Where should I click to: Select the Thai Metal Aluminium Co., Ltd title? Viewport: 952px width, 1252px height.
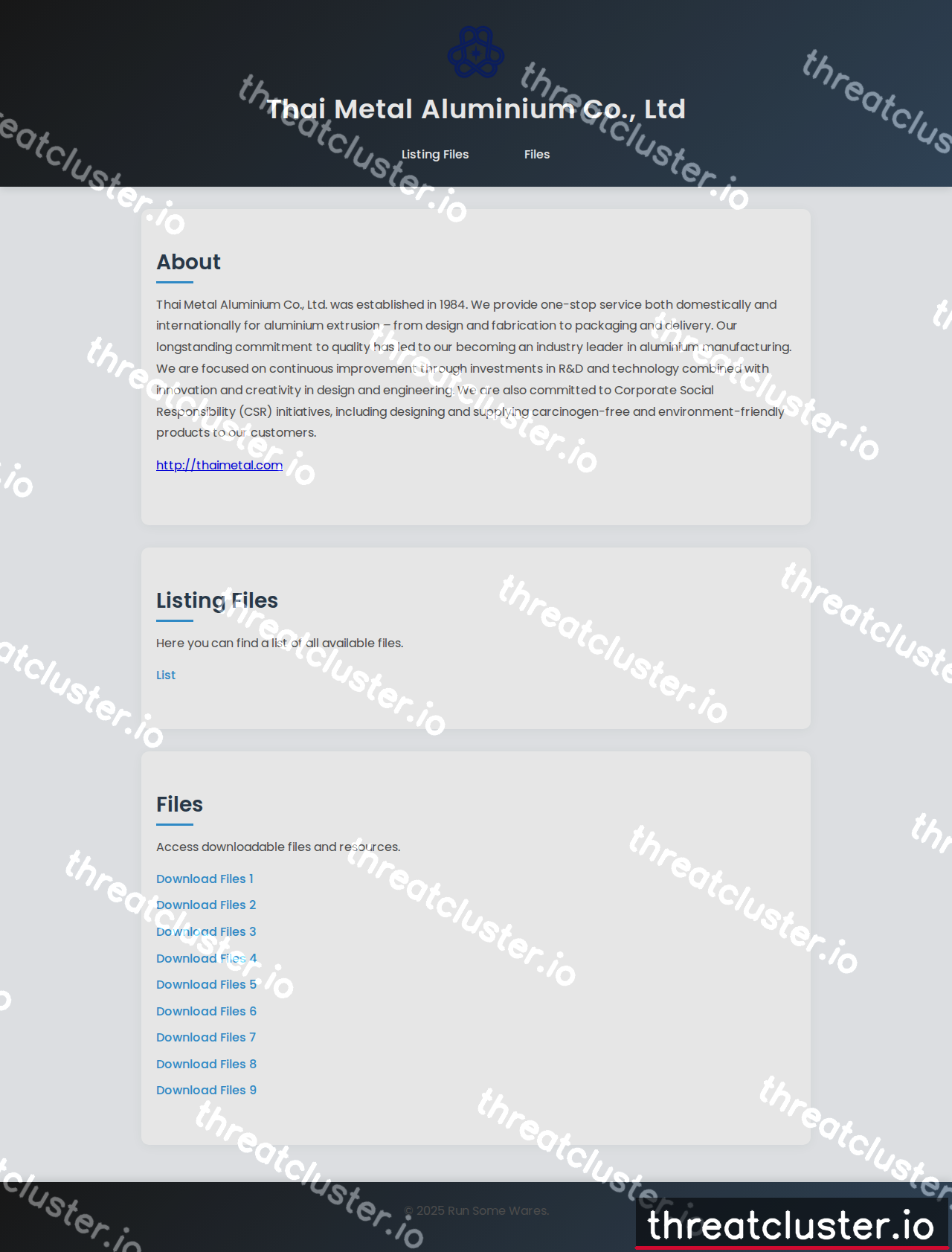pyautogui.click(x=476, y=109)
